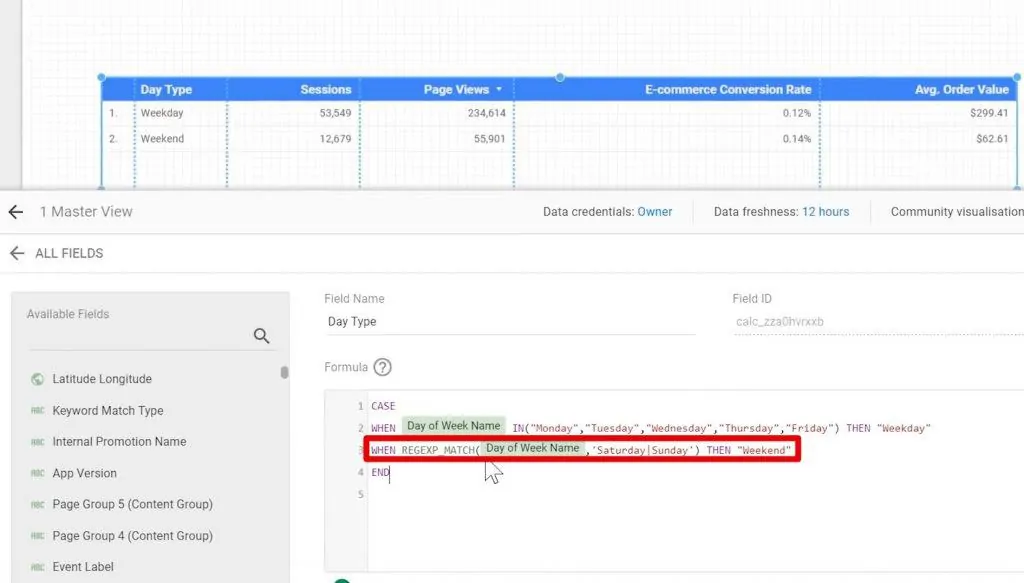Click the Field ID text box
Image resolution: width=1024 pixels, height=583 pixels.
(876, 322)
